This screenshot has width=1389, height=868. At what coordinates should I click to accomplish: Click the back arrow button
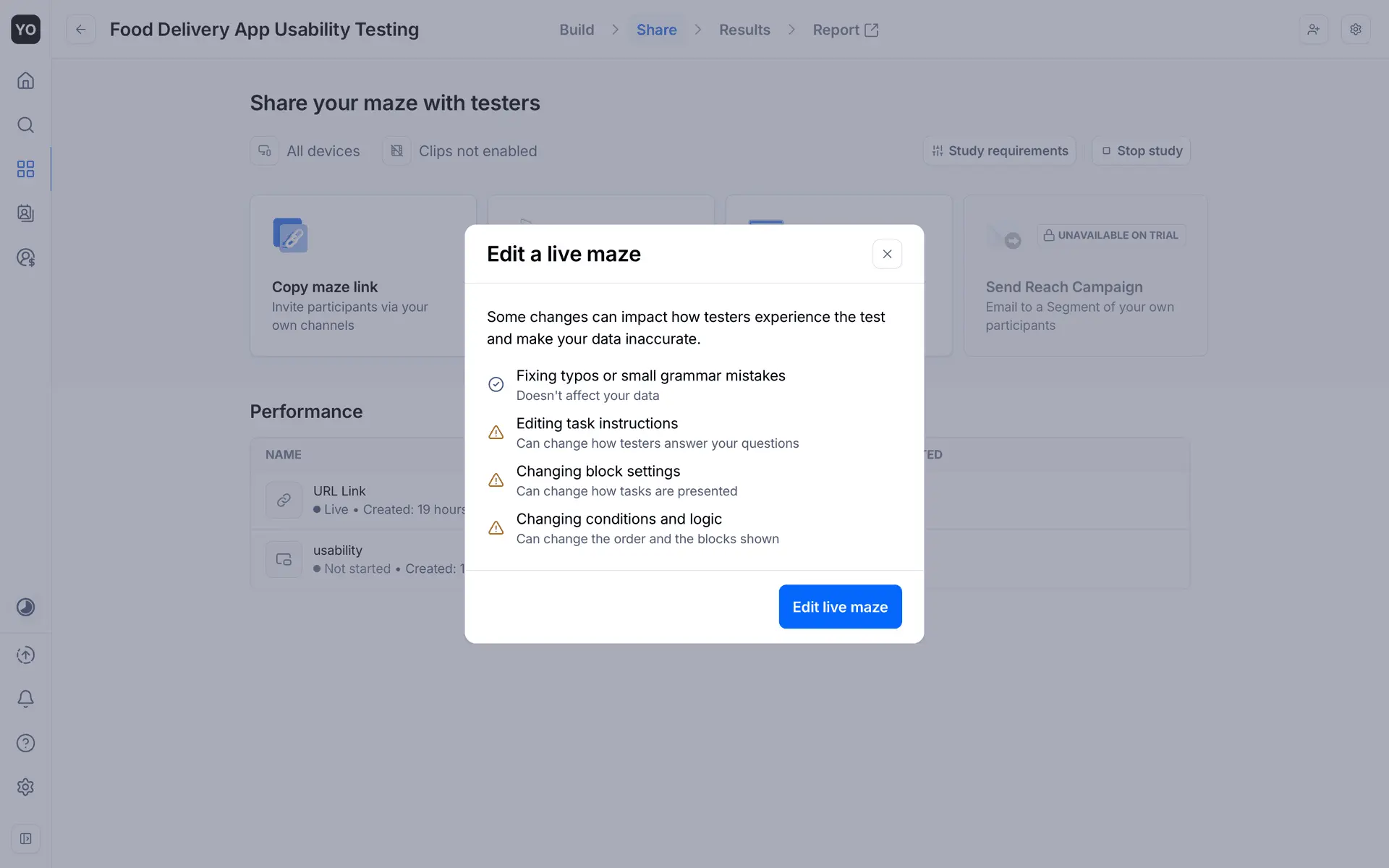(x=80, y=30)
